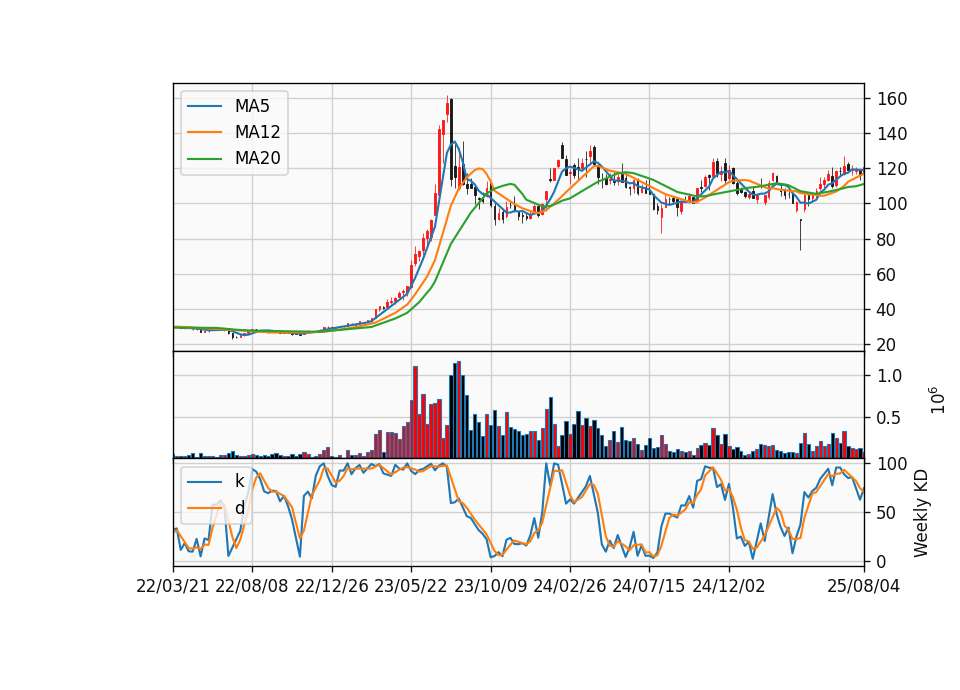
Task: Click the 20 price axis tick label
Action: pyautogui.click(x=887, y=345)
